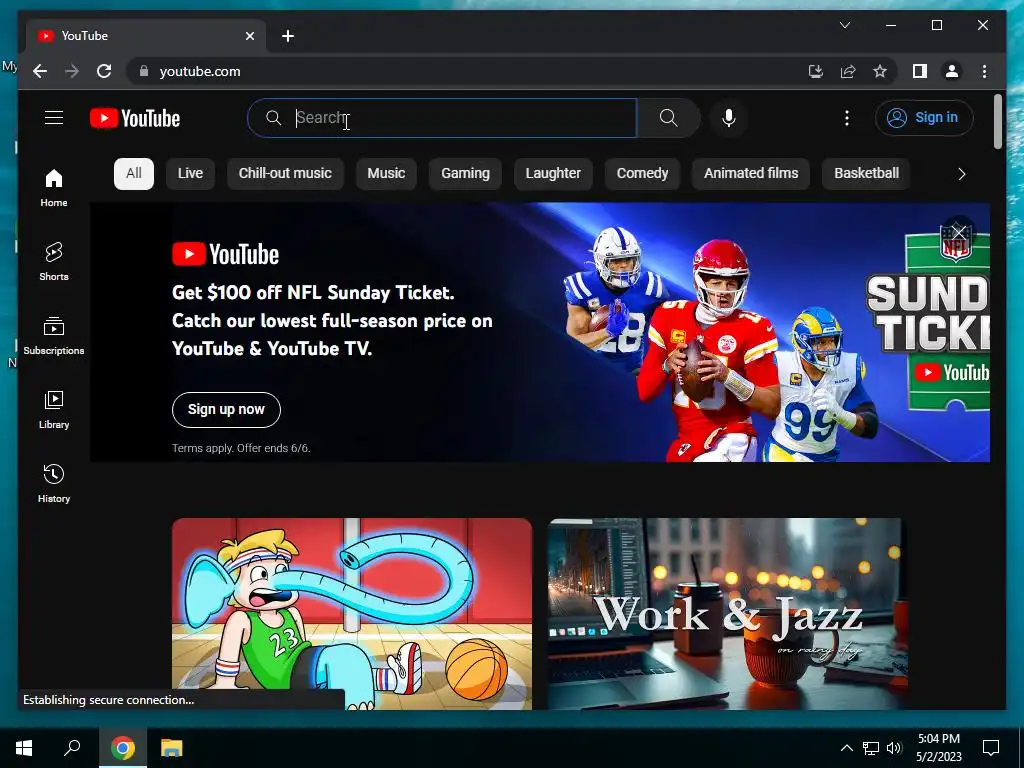Open the YouTube hamburger guide menu
1024x768 pixels.
point(54,118)
